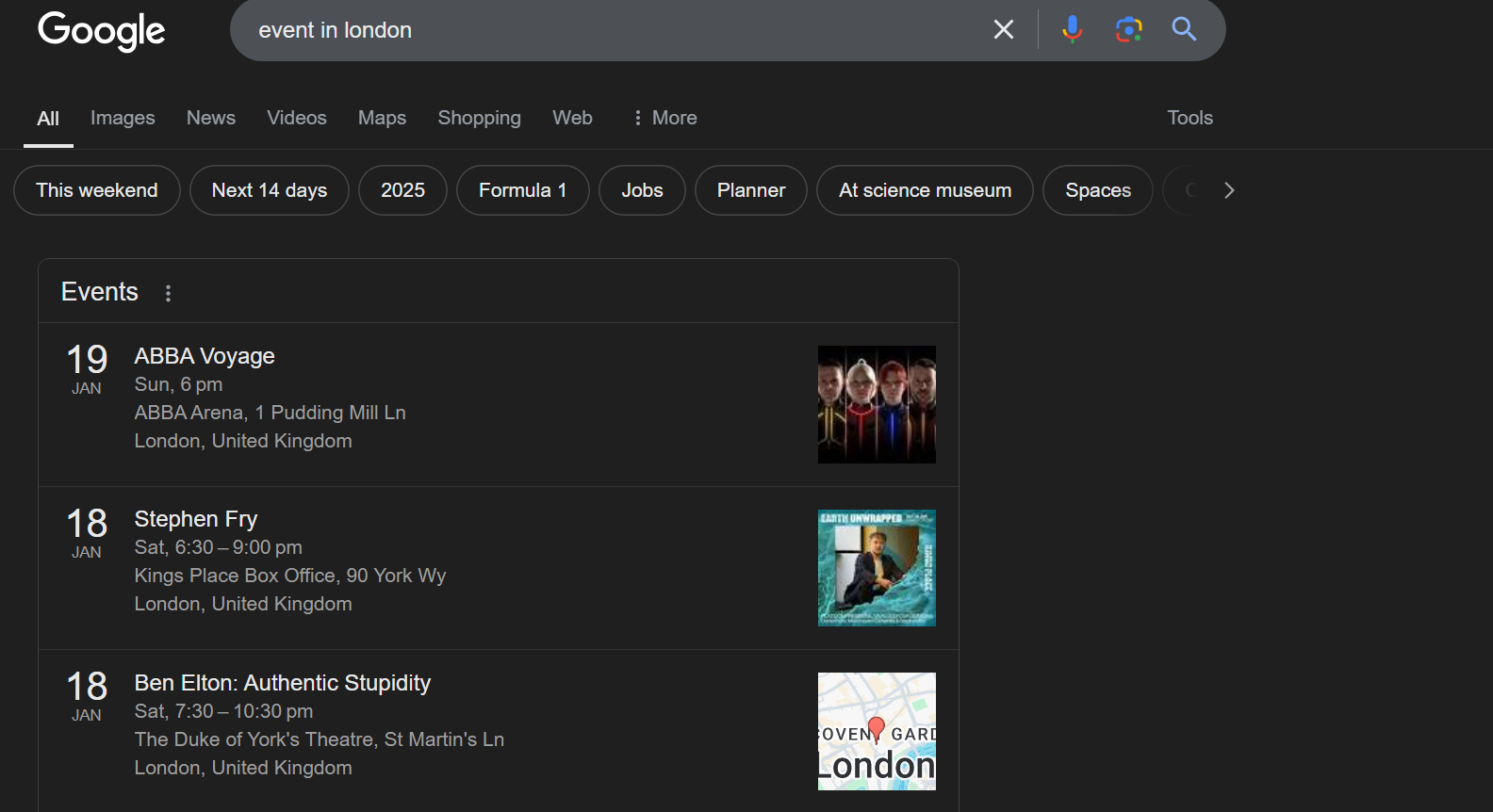Click the 19 JAN date label
The height and width of the screenshot is (812, 1493).
tap(87, 369)
